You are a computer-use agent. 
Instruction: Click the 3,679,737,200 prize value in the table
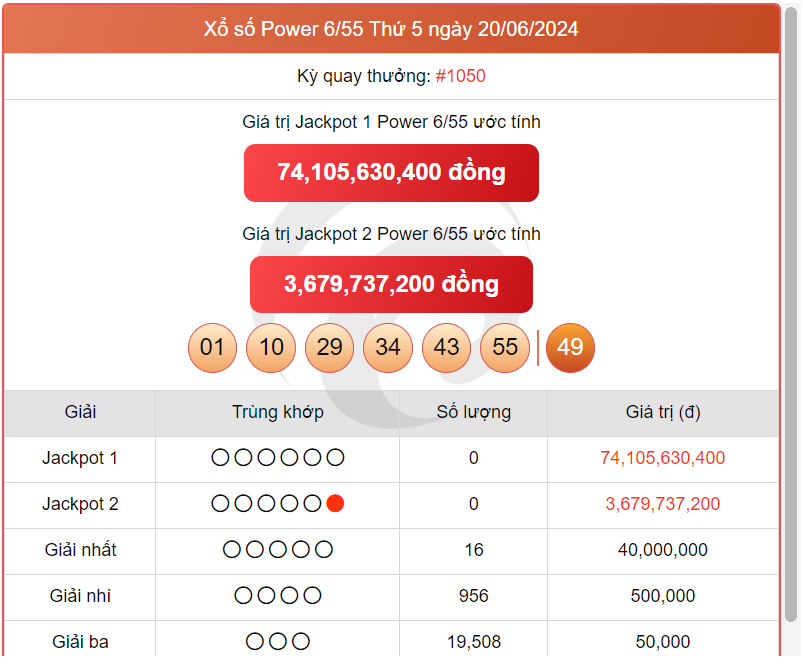click(663, 503)
